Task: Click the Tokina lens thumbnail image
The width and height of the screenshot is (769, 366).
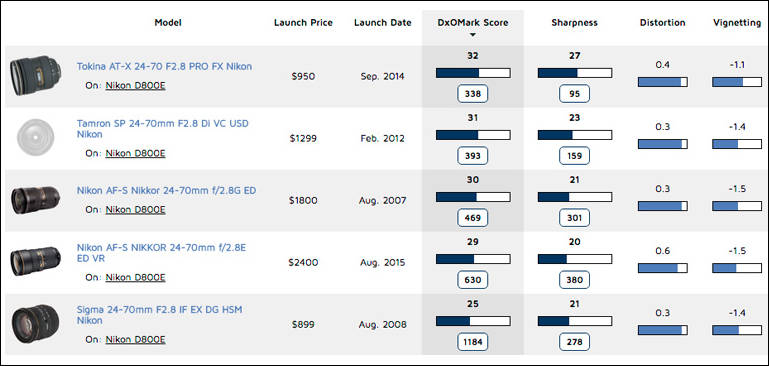Action: click(35, 76)
